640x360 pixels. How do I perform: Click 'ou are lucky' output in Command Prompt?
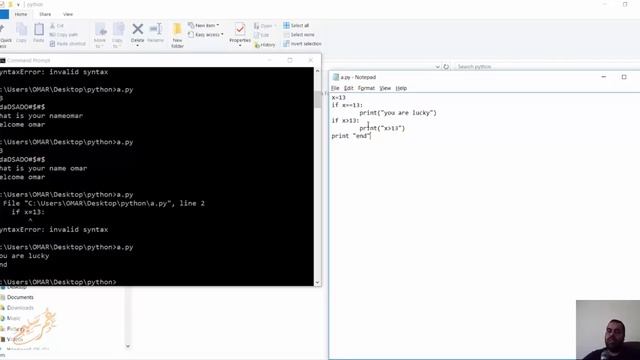click(x=24, y=256)
